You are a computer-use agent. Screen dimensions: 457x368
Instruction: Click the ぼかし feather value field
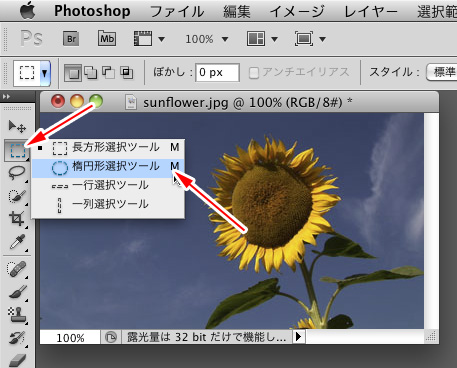pos(217,72)
